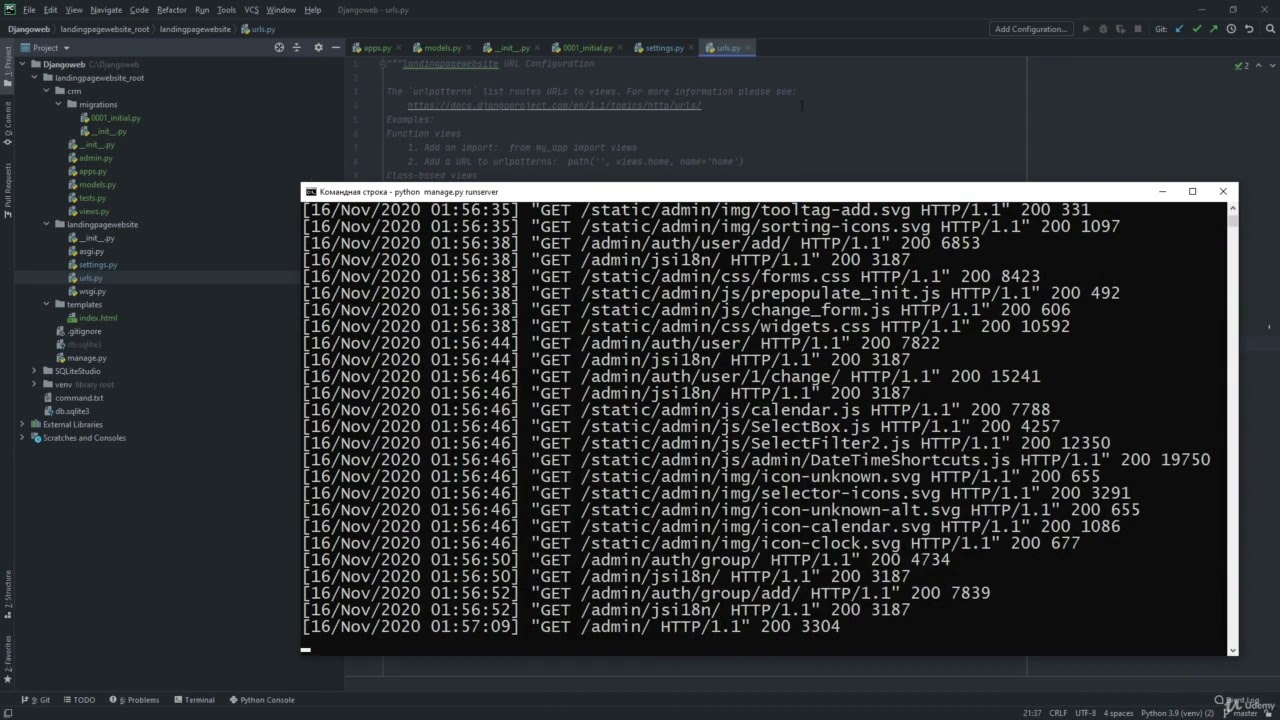Image resolution: width=1280 pixels, height=720 pixels.
Task: Collapse the templates folder
Action: pyautogui.click(x=46, y=304)
